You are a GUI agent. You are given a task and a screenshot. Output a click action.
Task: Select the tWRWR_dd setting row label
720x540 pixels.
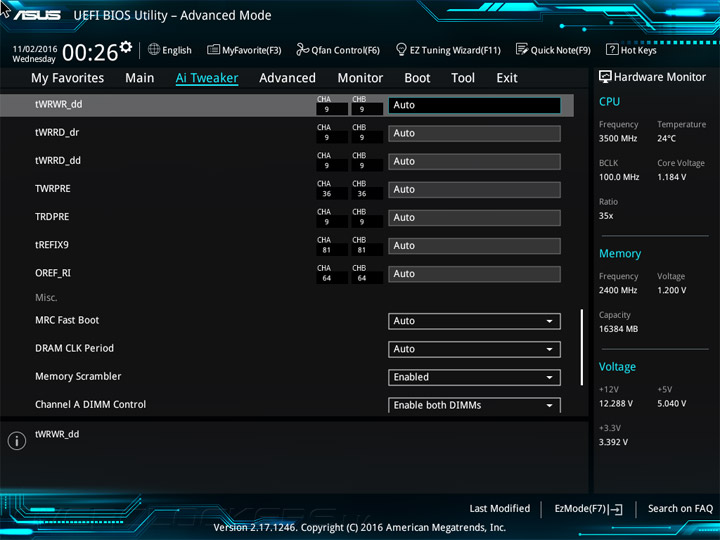pyautogui.click(x=58, y=104)
